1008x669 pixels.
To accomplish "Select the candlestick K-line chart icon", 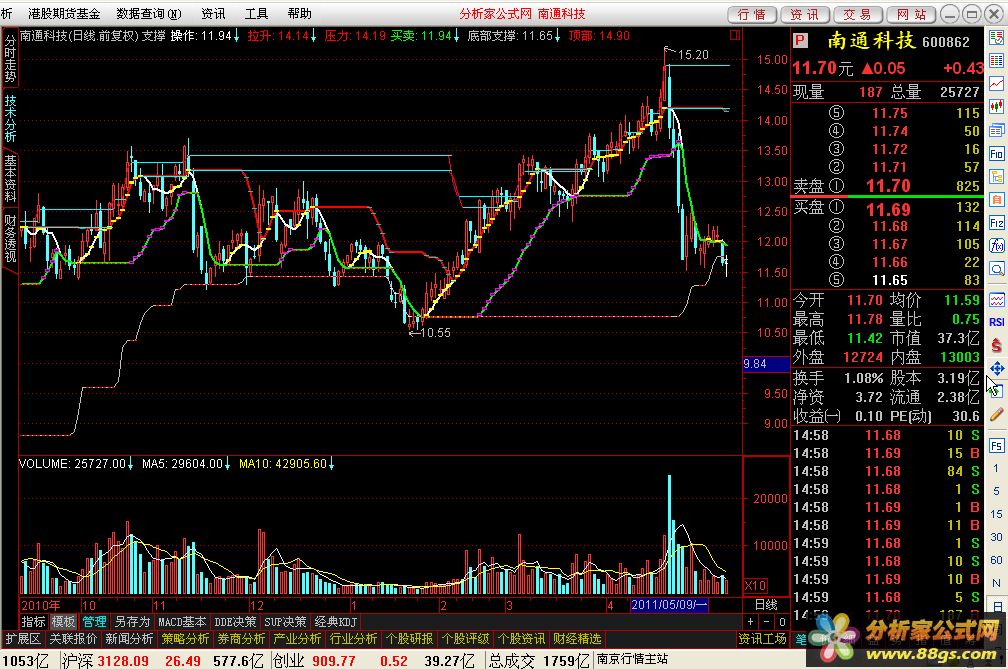I will [x=996, y=106].
